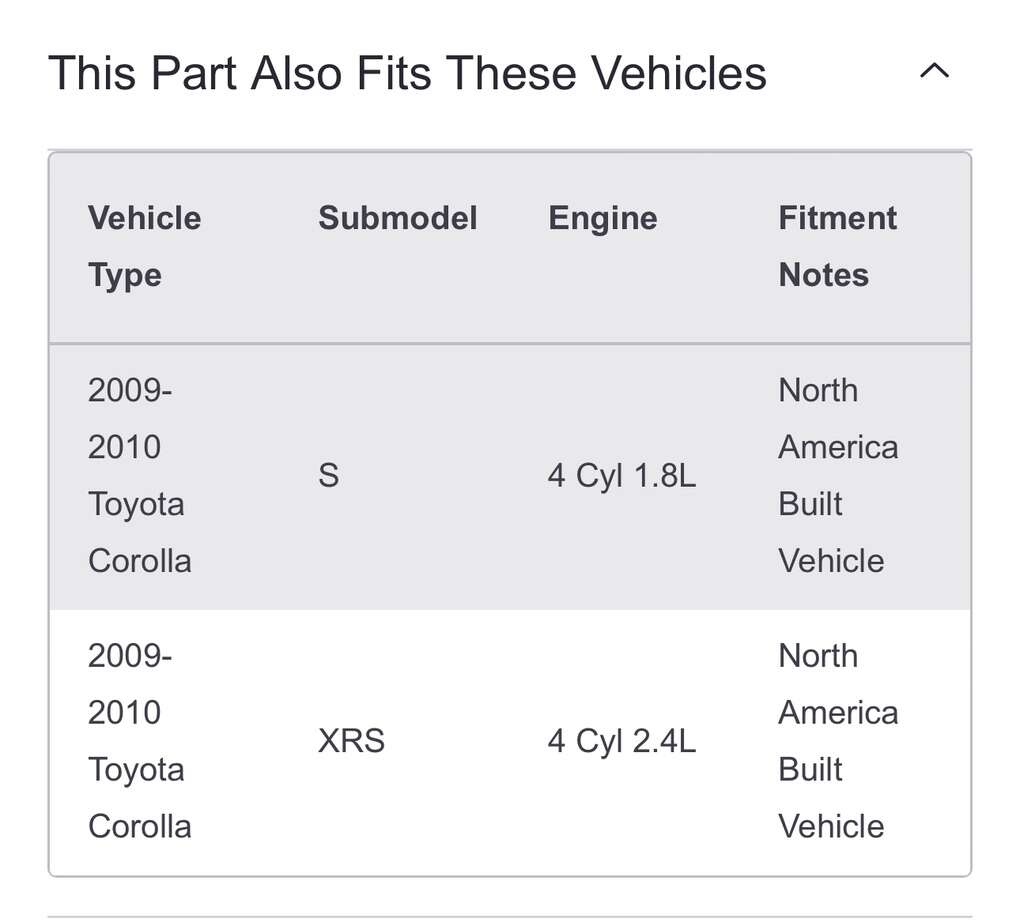Image resolution: width=1020 pixels, height=922 pixels.
Task: Click the word 'Corolla' in the second row
Action: [139, 827]
